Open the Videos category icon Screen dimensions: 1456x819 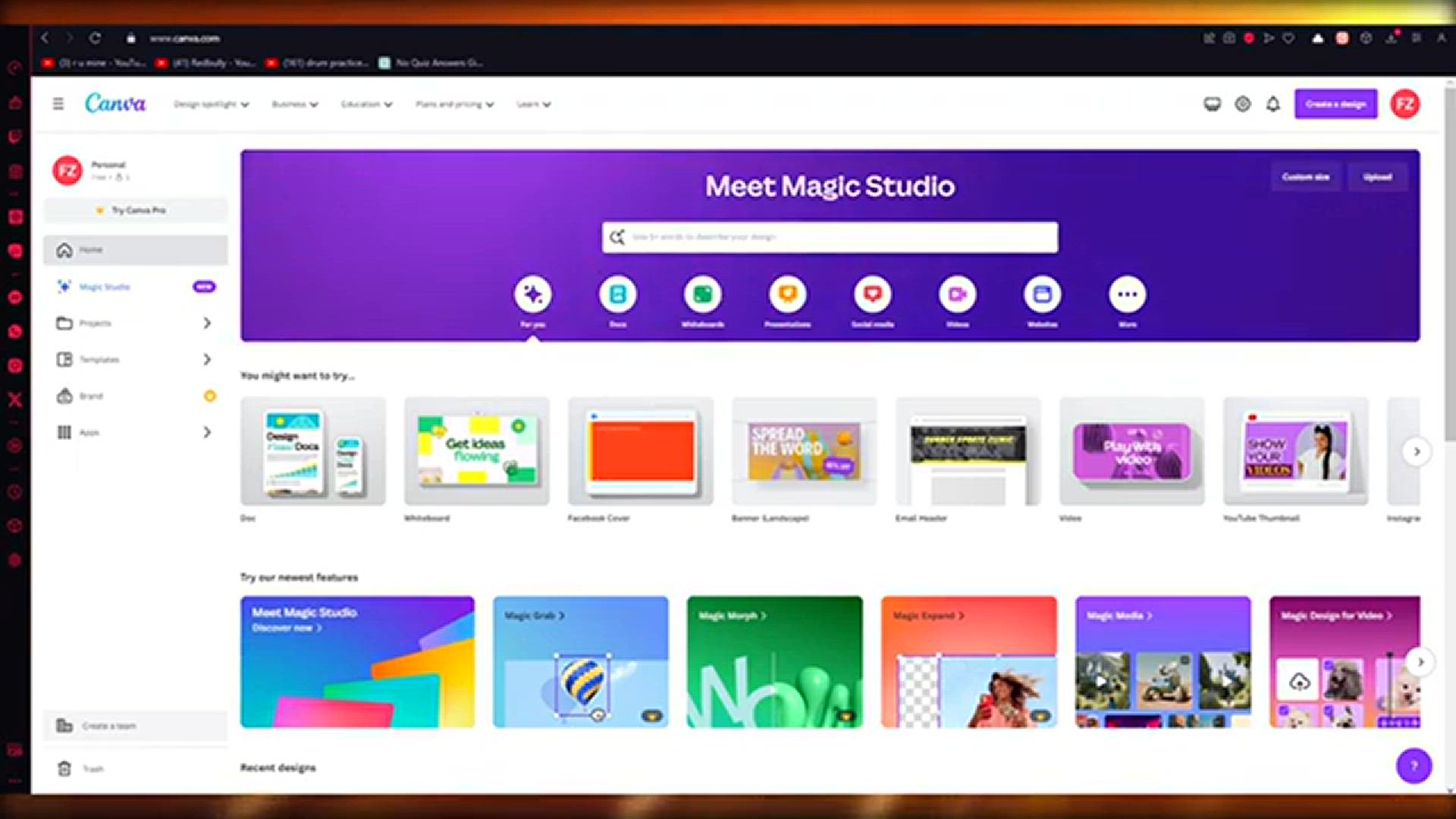[x=958, y=294]
